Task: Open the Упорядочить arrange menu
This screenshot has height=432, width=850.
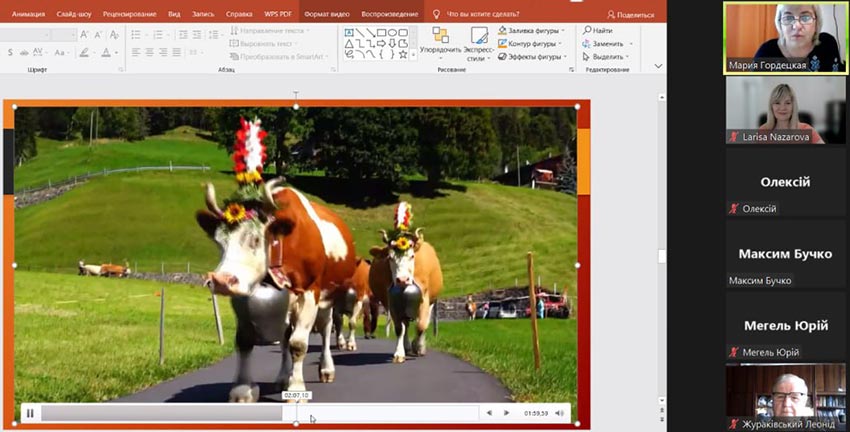Action: click(440, 45)
